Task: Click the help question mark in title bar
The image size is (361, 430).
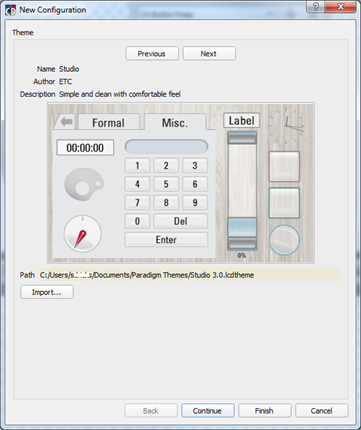Action: click(x=315, y=6)
